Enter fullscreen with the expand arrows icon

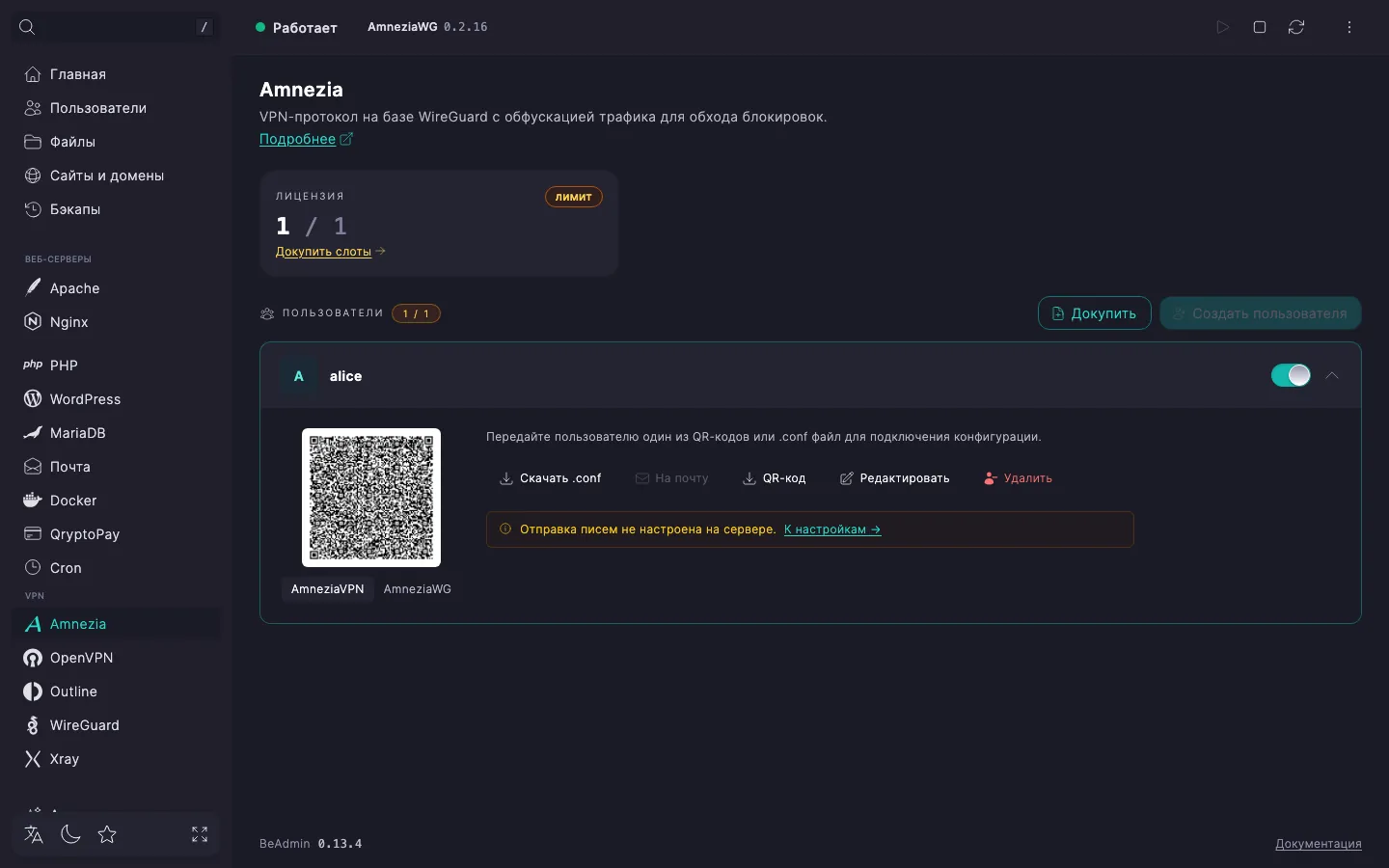coord(200,834)
